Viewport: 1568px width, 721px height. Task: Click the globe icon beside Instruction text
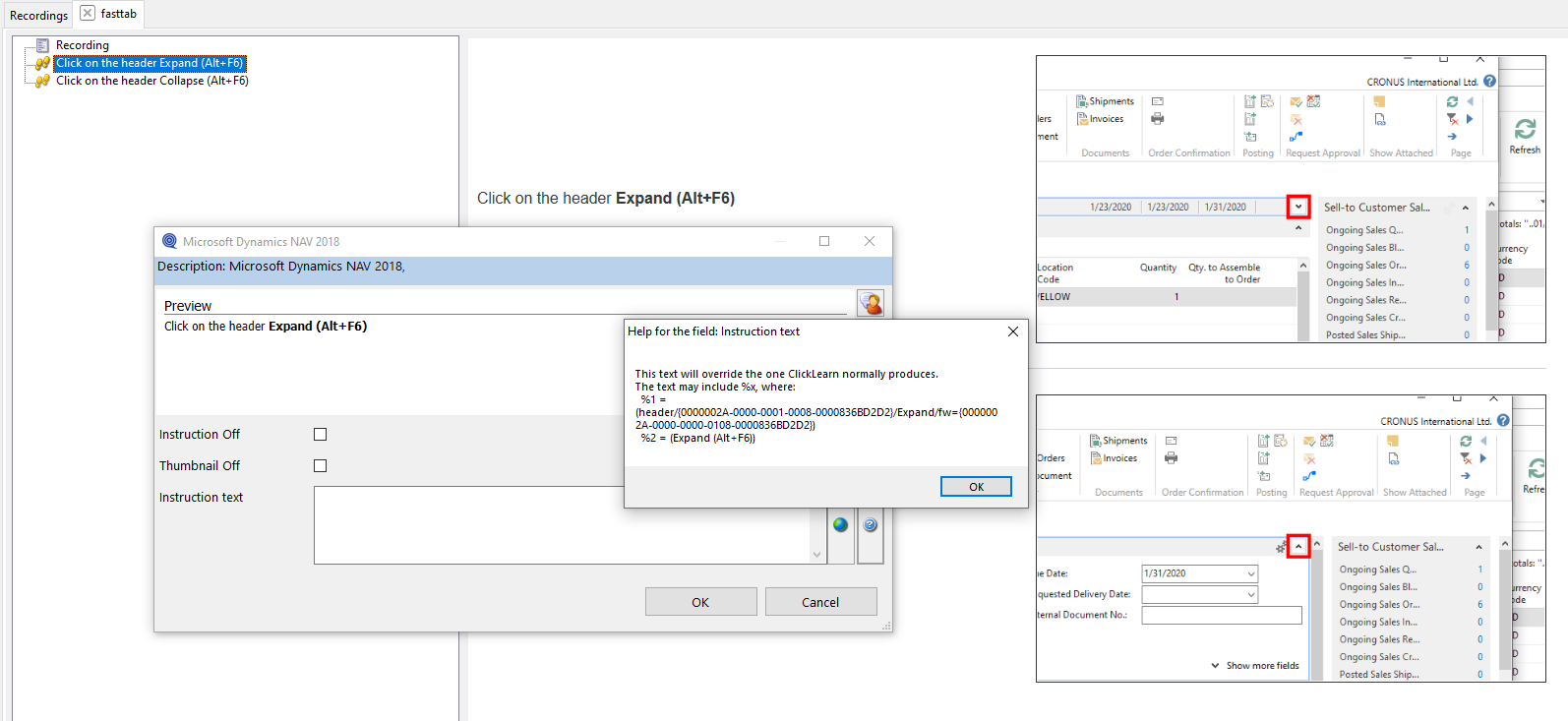[840, 525]
